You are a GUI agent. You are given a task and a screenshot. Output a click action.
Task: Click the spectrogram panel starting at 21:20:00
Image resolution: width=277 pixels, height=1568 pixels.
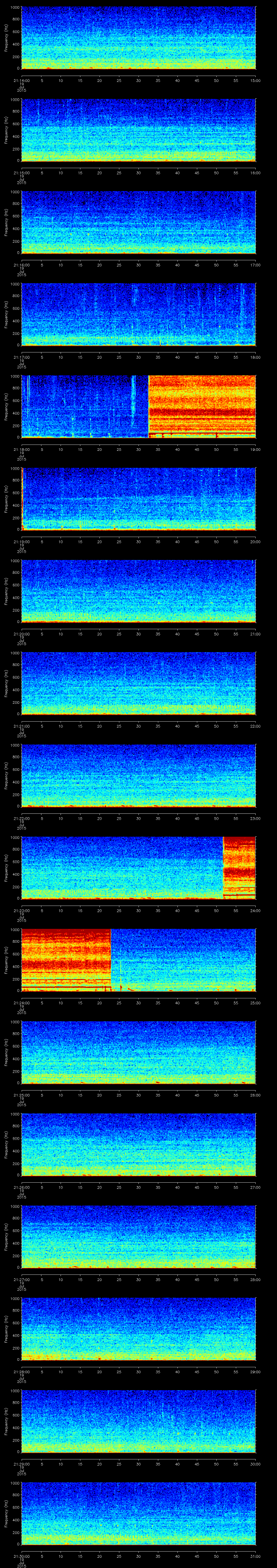pyautogui.click(x=139, y=591)
